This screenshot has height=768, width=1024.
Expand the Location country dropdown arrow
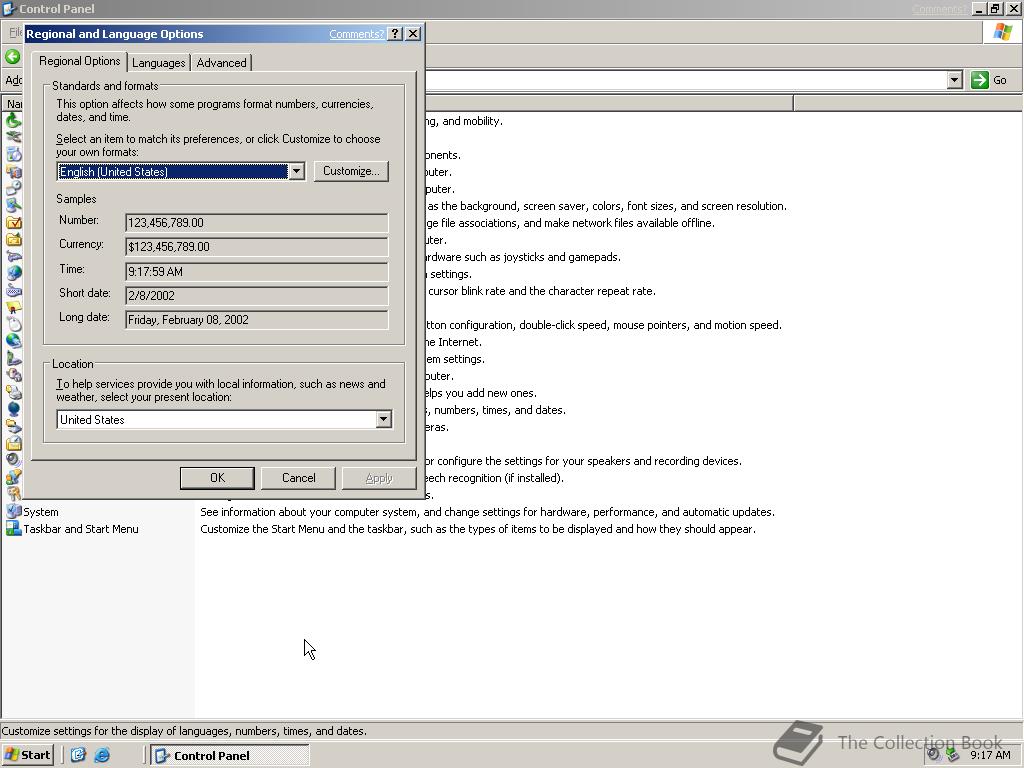384,419
